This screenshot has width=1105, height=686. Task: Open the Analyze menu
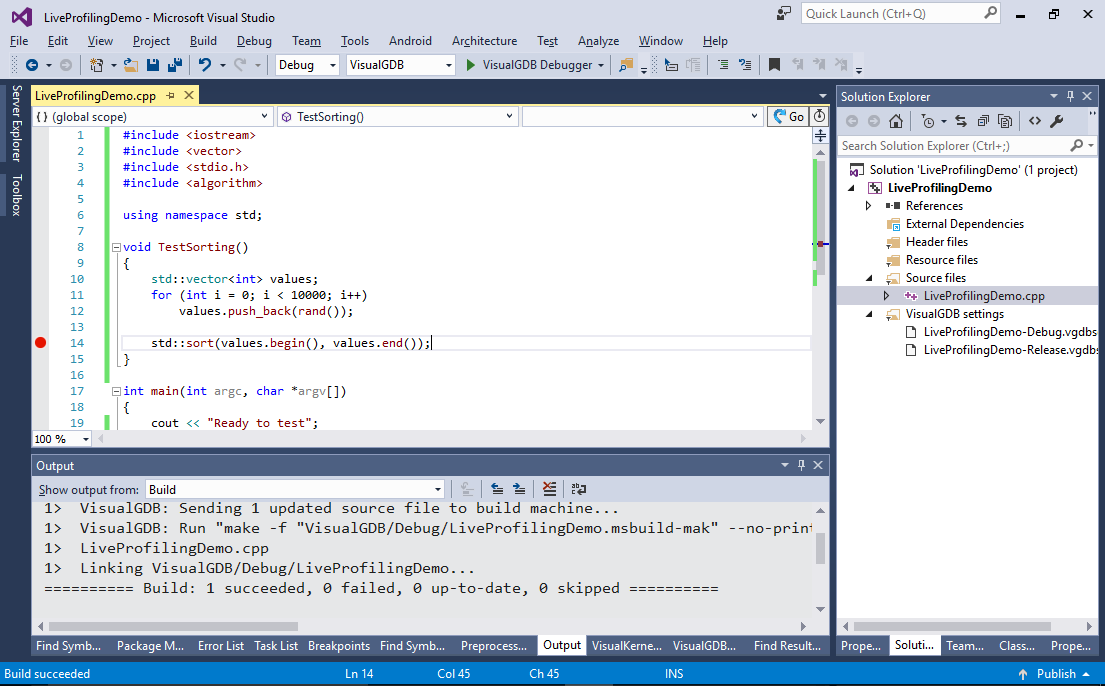(x=598, y=41)
